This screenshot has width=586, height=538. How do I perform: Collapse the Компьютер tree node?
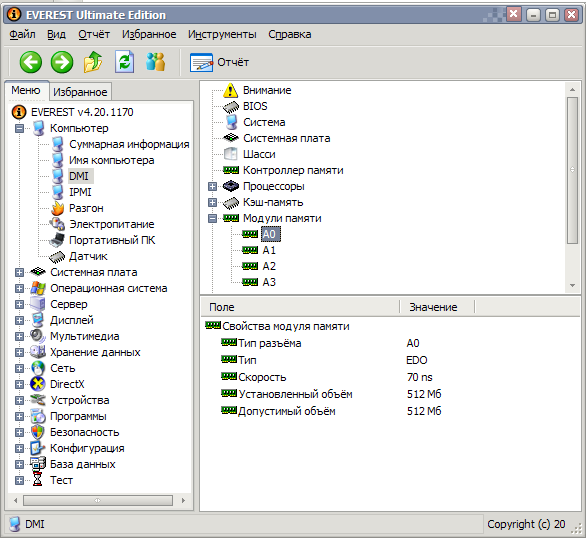click(x=19, y=129)
